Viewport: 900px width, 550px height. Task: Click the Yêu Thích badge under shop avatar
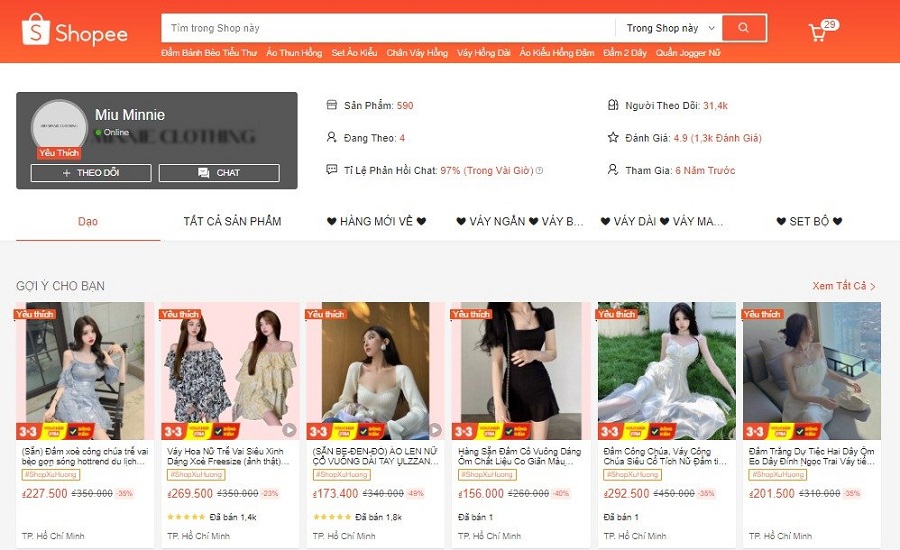coord(59,153)
